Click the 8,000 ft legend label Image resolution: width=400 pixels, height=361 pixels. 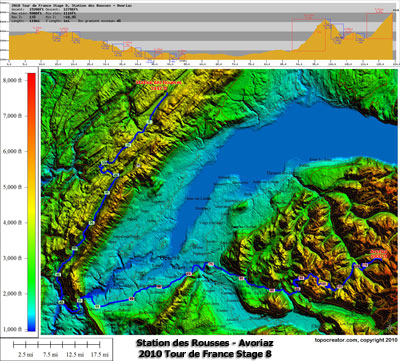[14, 80]
